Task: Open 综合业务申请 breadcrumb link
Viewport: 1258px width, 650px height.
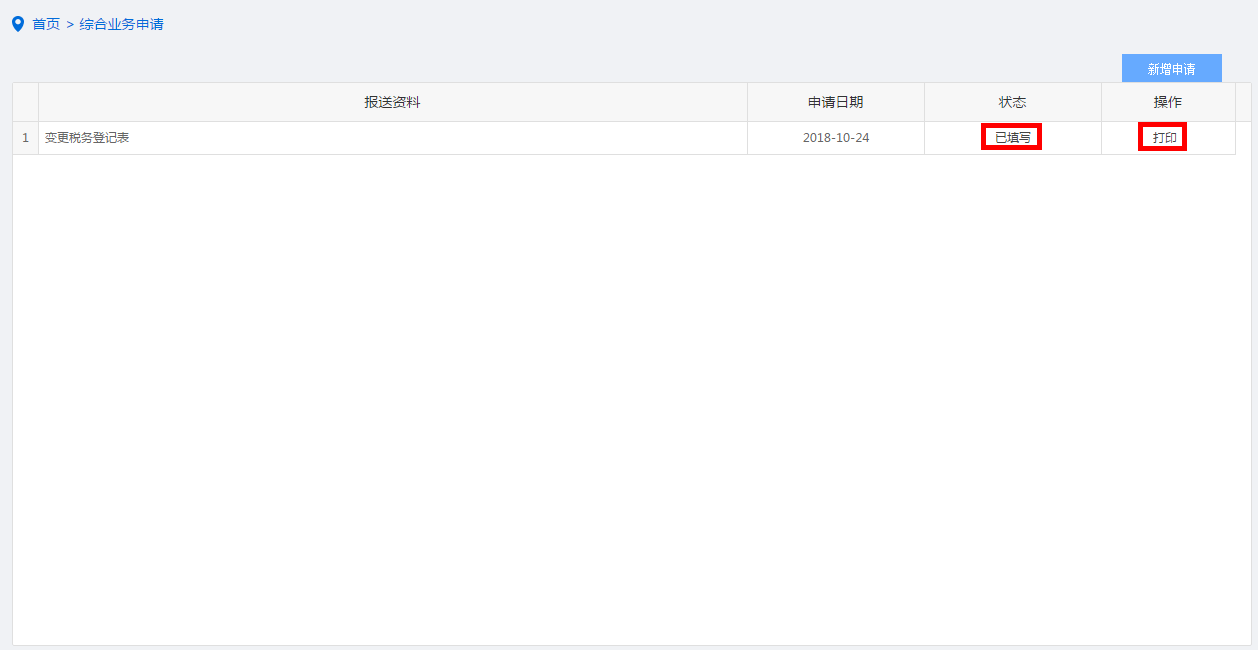Action: [x=121, y=24]
